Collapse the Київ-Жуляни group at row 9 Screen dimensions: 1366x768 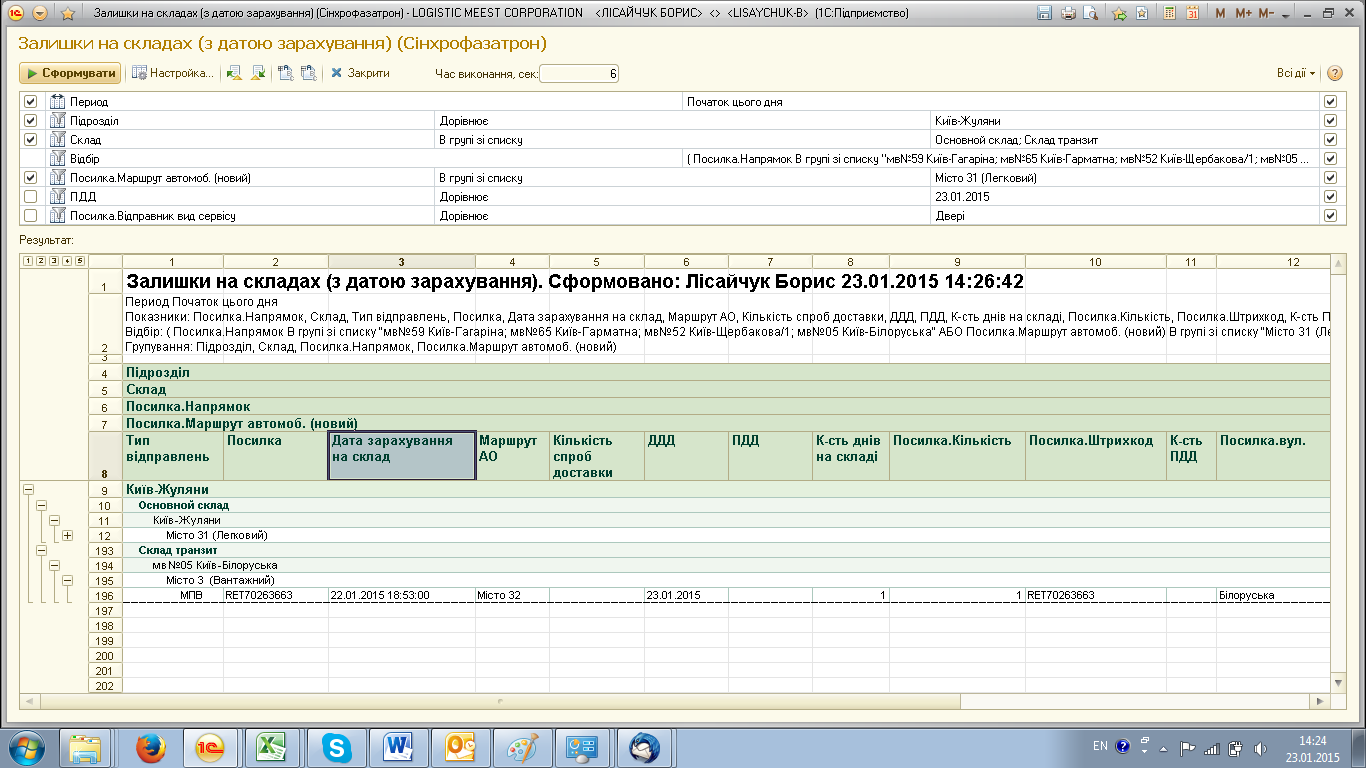[28, 491]
